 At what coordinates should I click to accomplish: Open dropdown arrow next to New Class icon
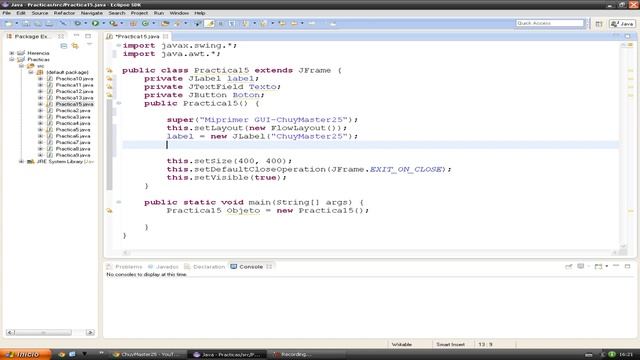point(154,24)
